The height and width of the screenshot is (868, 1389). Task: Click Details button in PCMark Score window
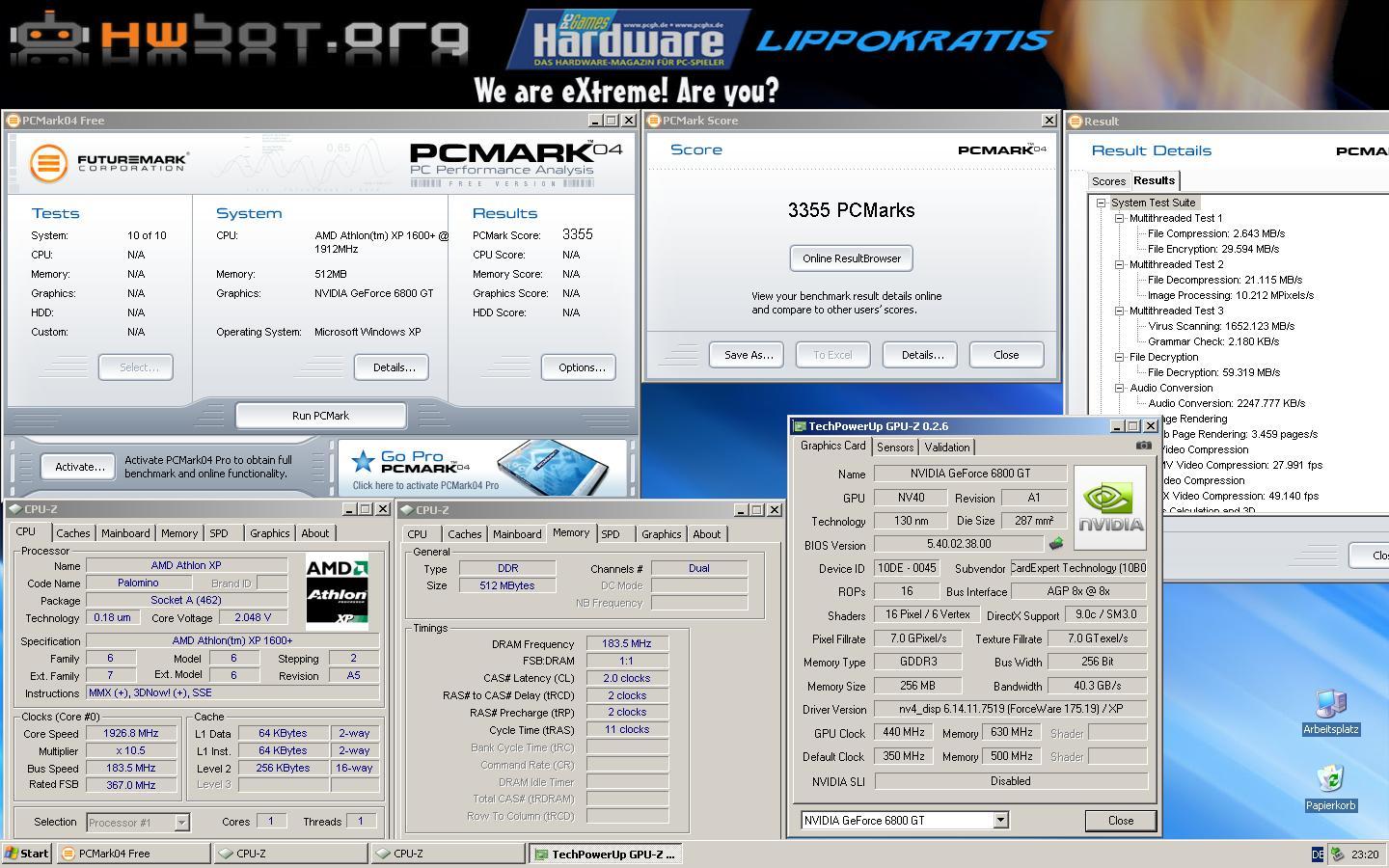tap(922, 355)
